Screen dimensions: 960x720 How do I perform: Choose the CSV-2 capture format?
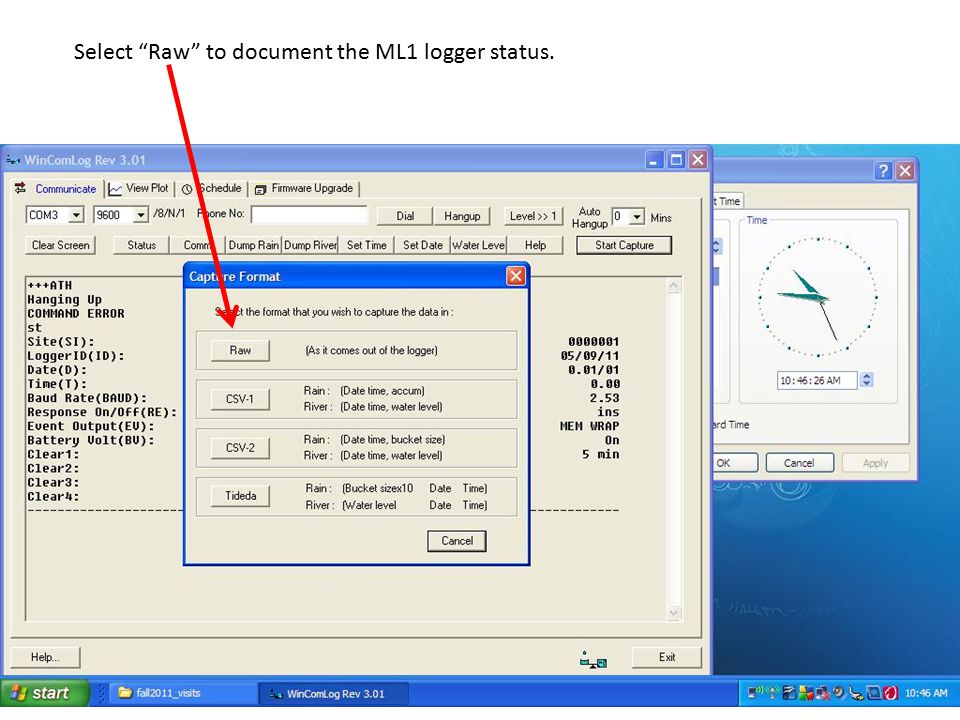(x=240, y=448)
